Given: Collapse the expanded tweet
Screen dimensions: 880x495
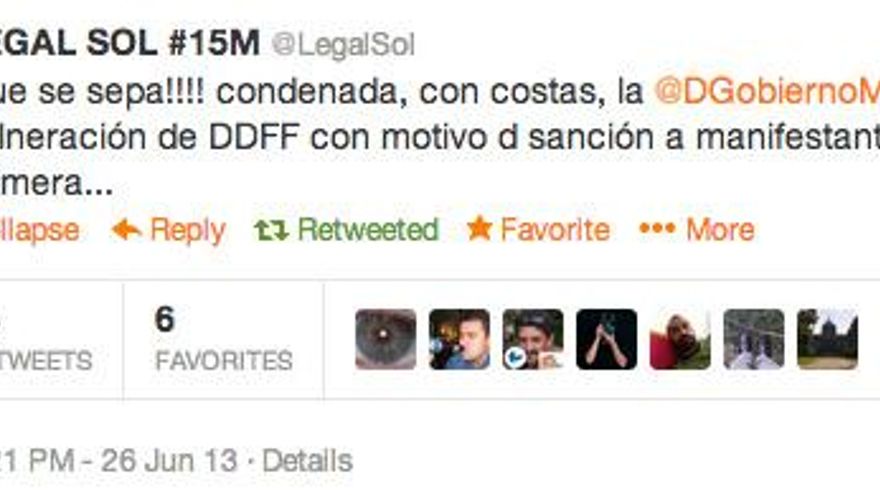Looking at the screenshot, I should tap(39, 230).
